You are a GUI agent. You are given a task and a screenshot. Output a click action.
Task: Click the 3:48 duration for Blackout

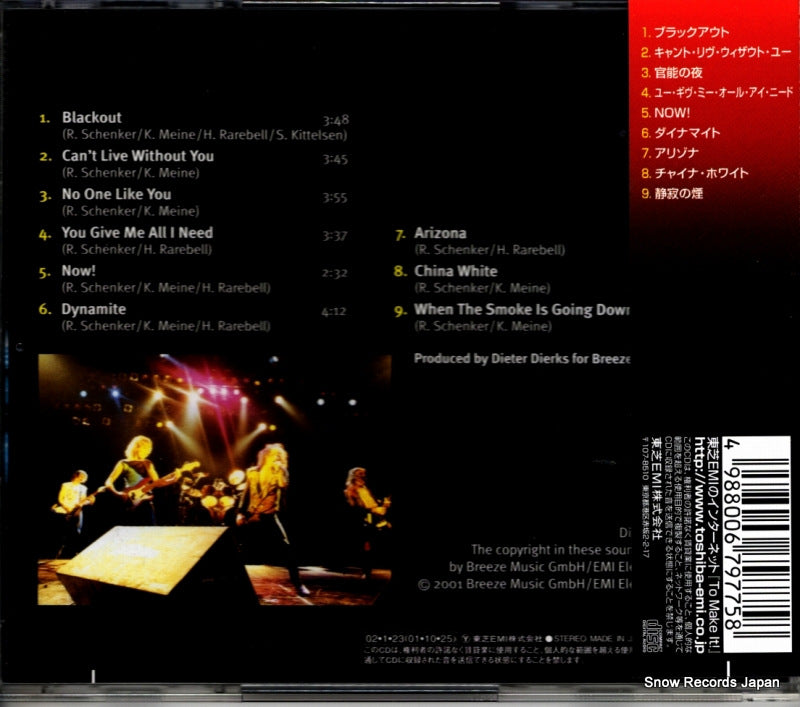(336, 120)
